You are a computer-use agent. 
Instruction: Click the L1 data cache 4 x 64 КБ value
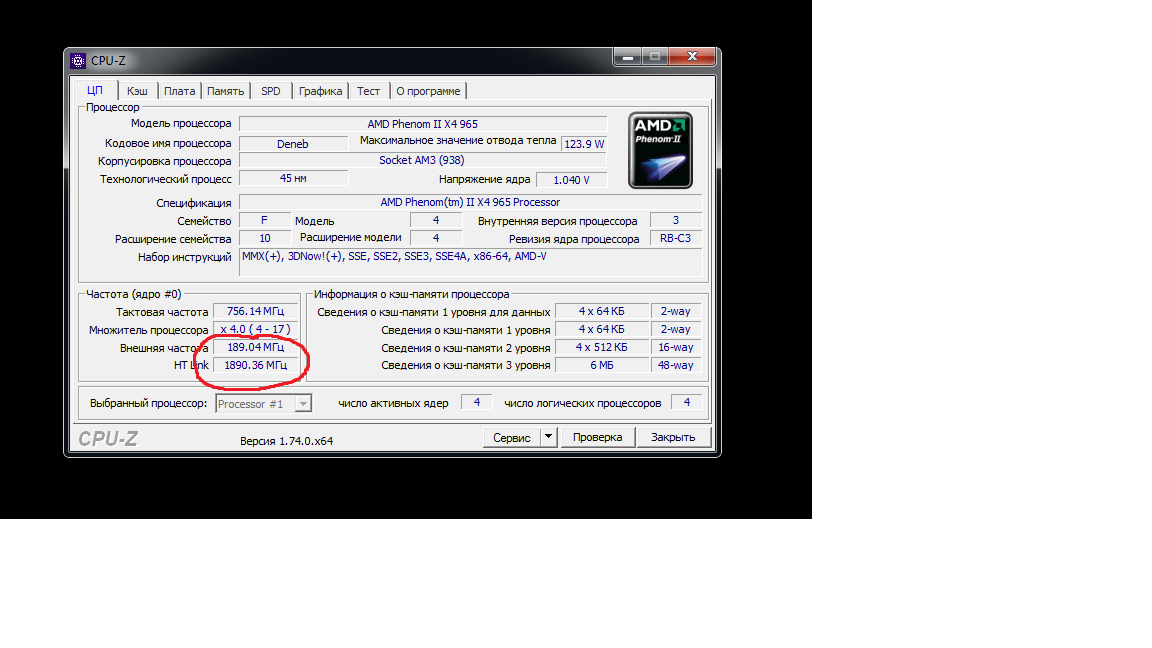coord(602,312)
